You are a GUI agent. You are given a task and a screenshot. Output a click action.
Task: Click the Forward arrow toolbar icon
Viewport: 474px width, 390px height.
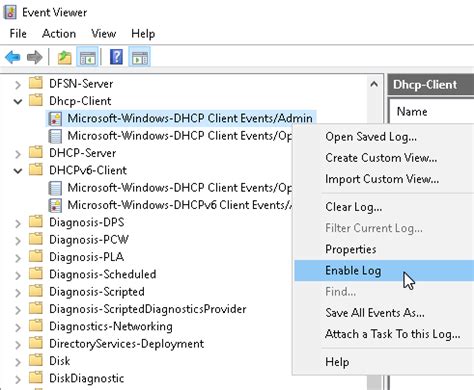click(x=35, y=57)
